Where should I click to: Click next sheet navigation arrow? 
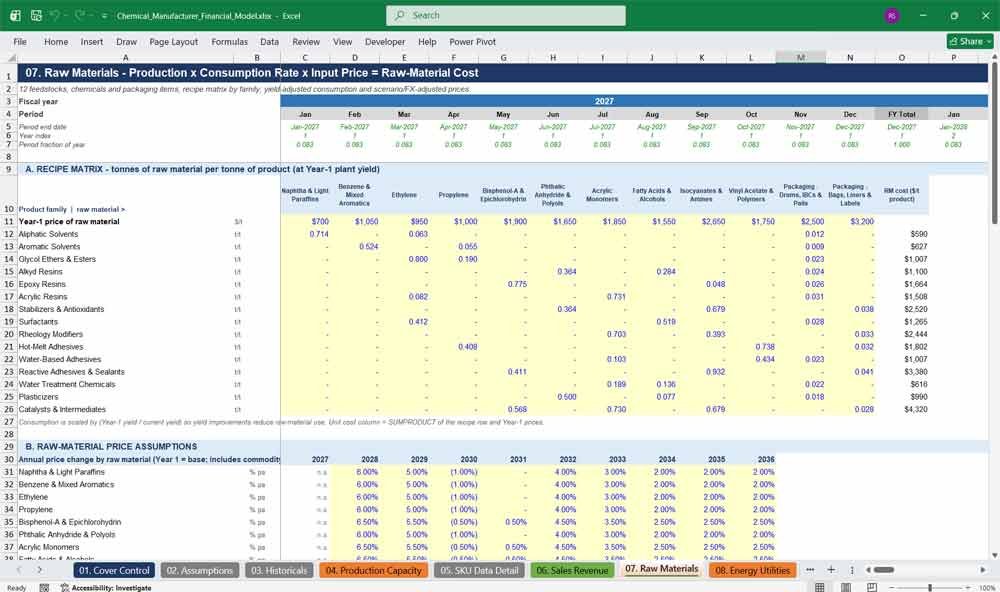40,570
